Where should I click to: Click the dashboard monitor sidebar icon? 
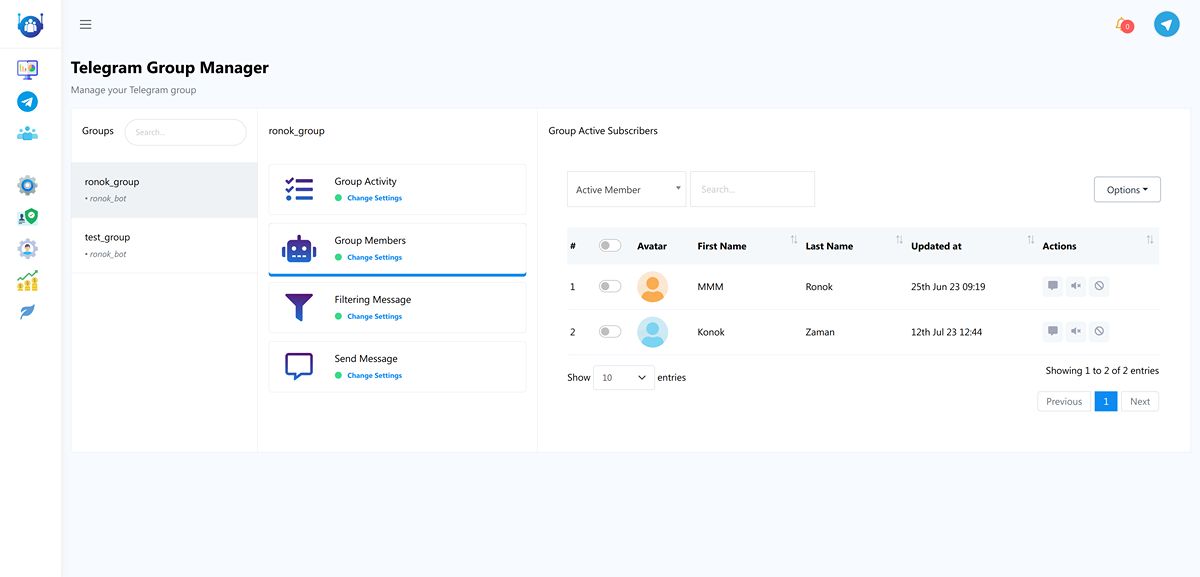[x=28, y=69]
